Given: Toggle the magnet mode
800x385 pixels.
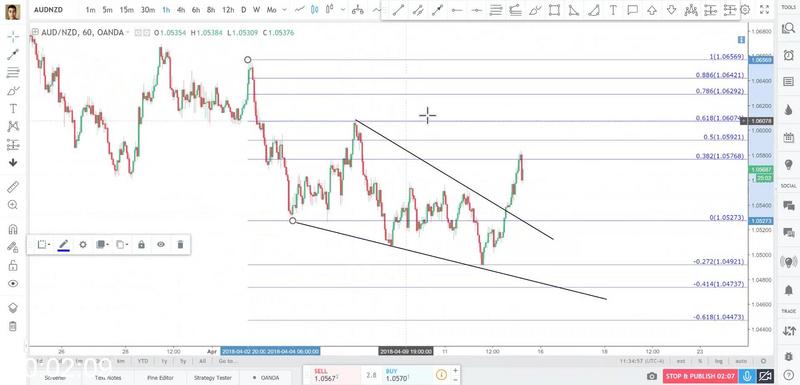Looking at the screenshot, I should (13, 229).
